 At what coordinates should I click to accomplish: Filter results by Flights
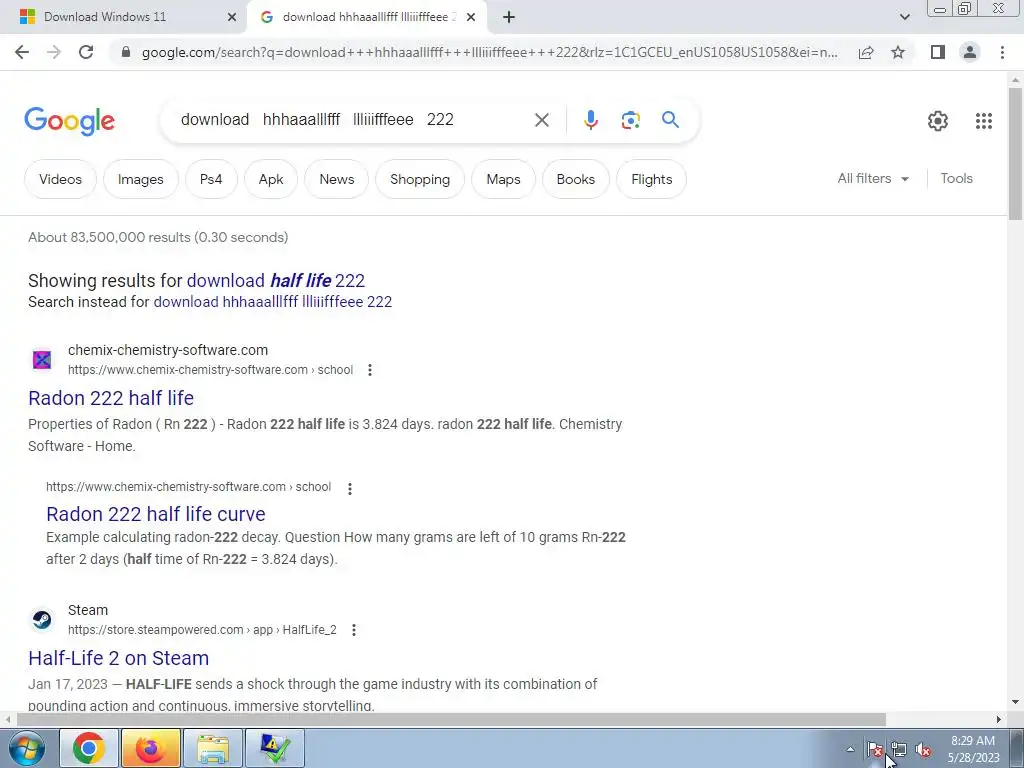pos(652,179)
